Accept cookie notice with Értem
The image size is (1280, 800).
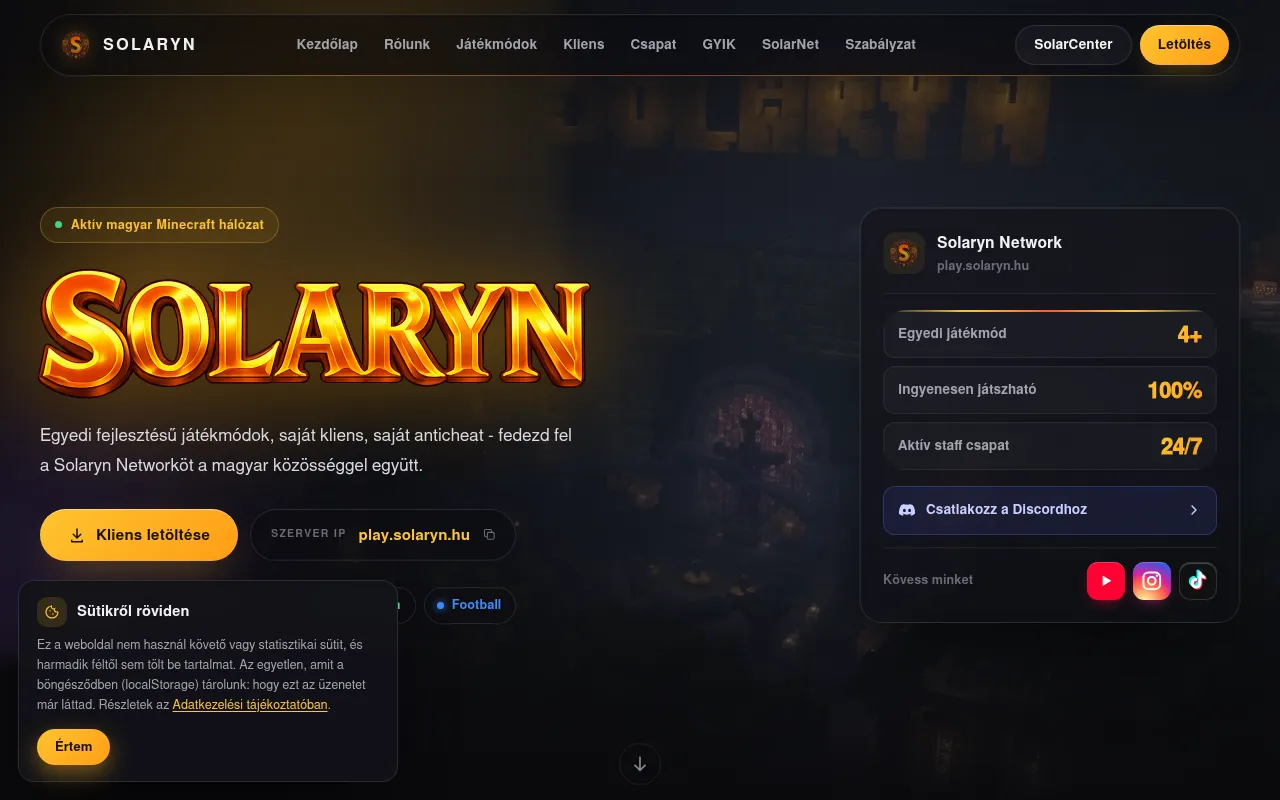(73, 747)
